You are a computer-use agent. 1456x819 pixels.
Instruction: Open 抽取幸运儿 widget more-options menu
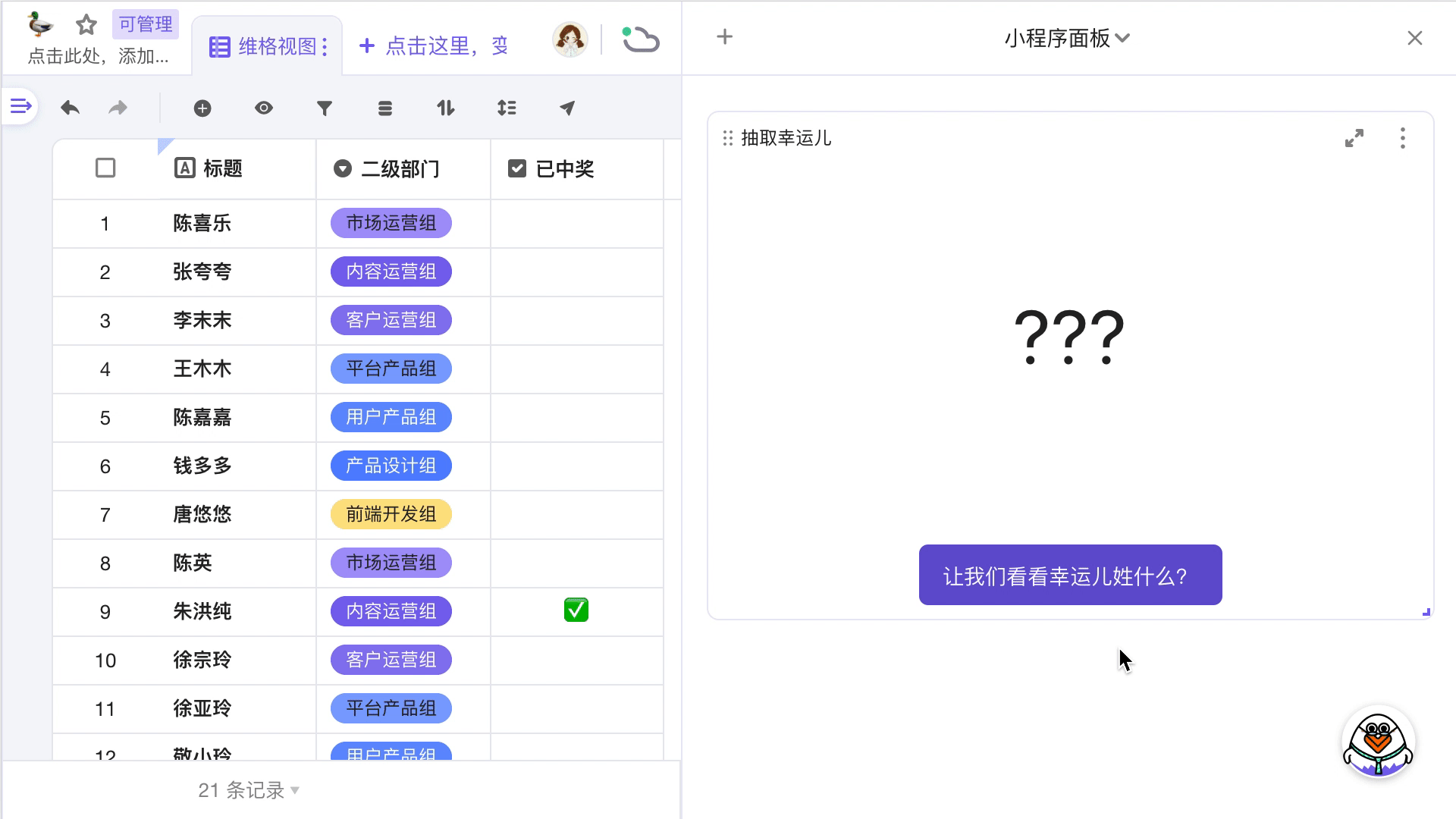pyautogui.click(x=1402, y=138)
